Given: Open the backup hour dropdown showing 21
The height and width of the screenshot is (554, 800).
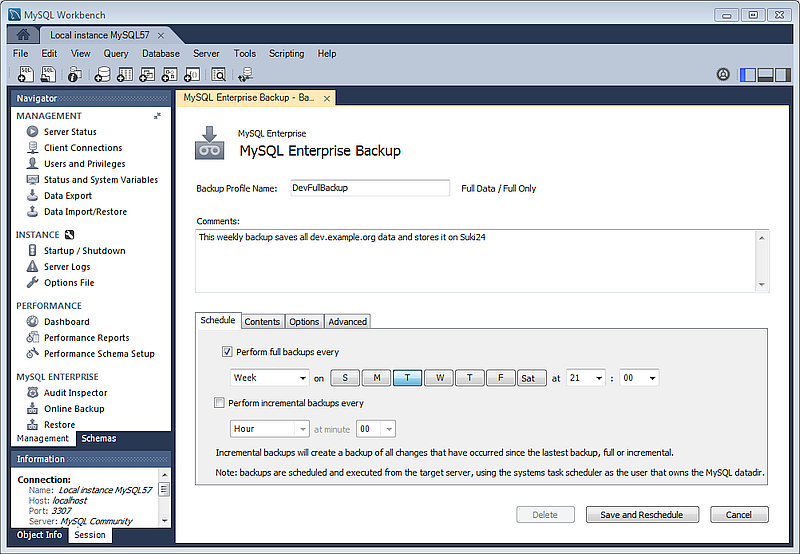Looking at the screenshot, I should pos(586,378).
